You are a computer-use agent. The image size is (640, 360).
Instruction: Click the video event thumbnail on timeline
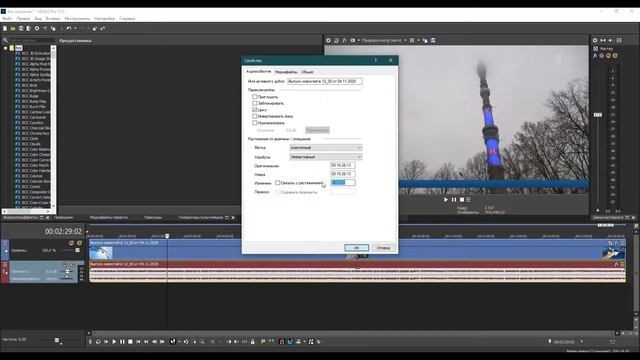coord(101,253)
